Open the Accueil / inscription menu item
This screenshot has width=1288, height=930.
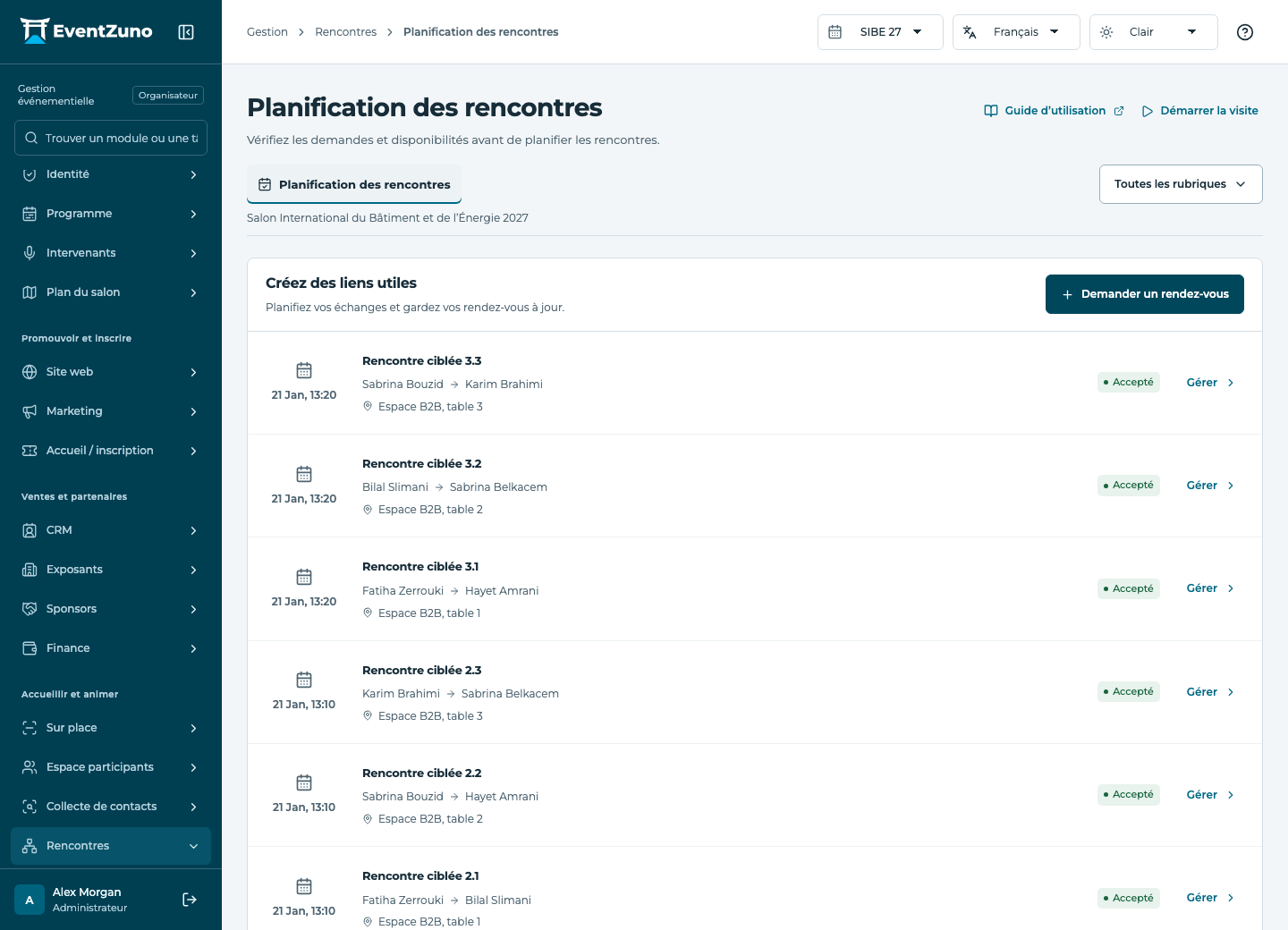click(x=111, y=451)
